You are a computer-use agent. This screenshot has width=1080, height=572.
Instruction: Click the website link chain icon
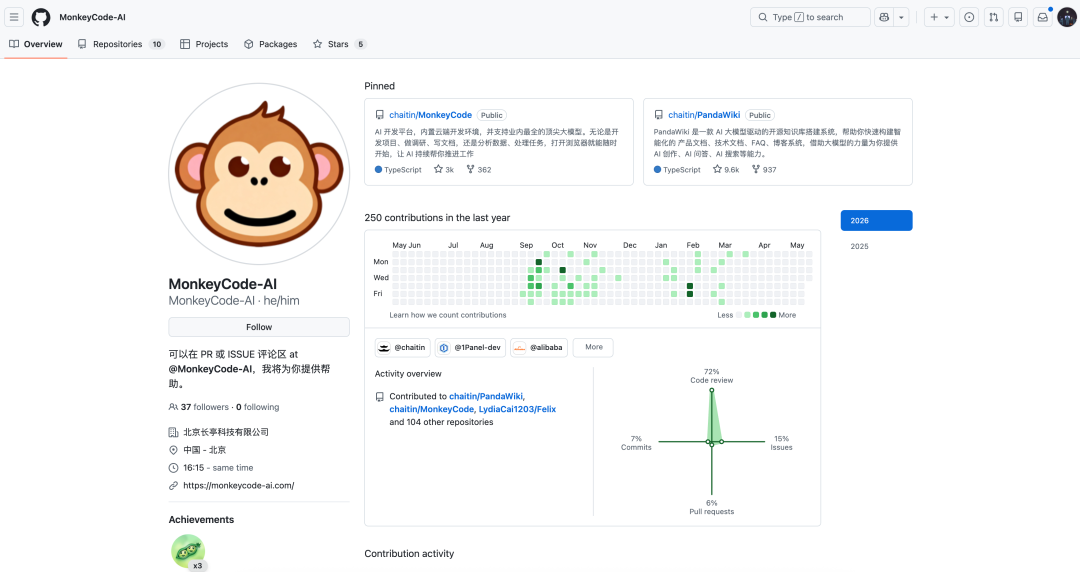click(x=174, y=485)
